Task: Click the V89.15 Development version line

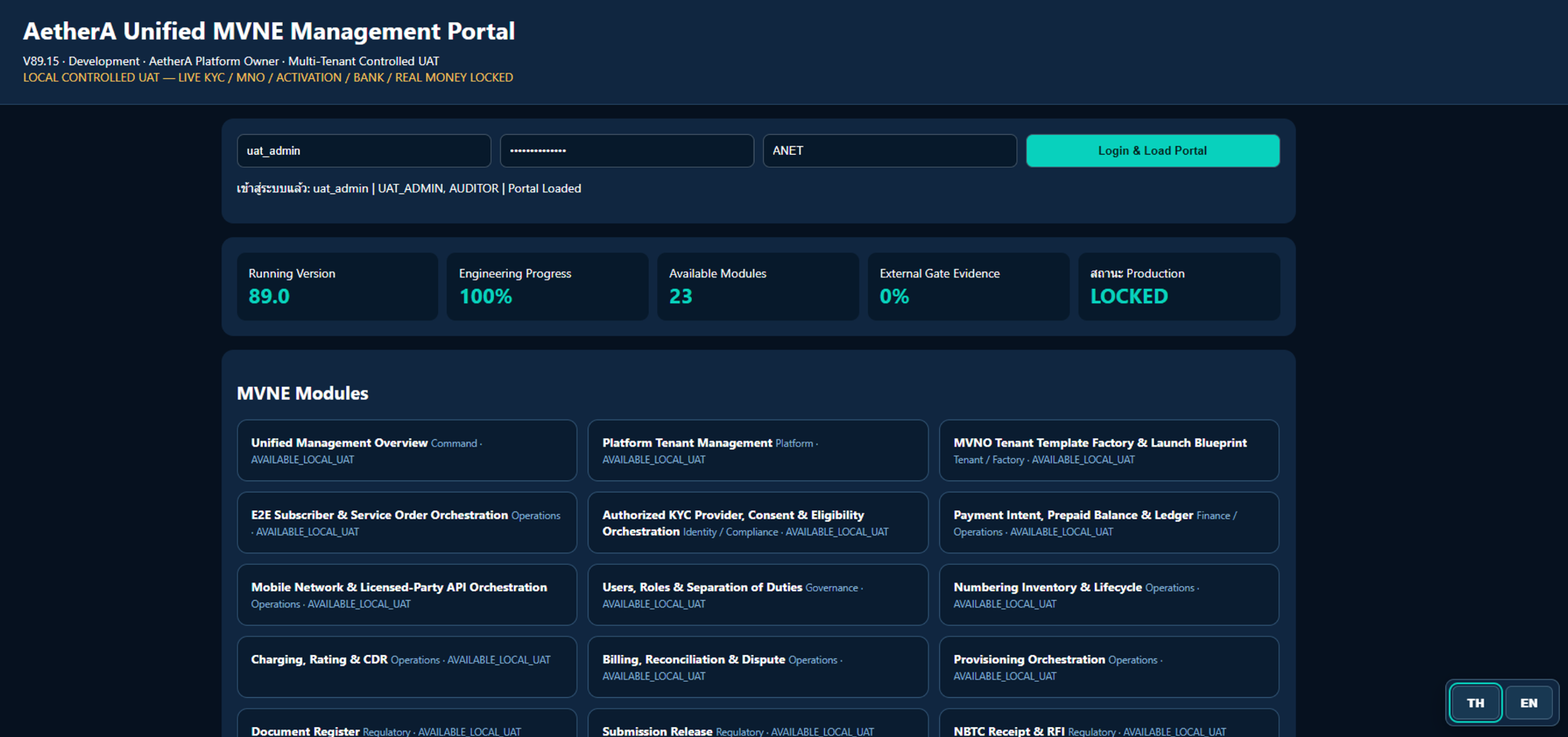Action: (x=231, y=61)
